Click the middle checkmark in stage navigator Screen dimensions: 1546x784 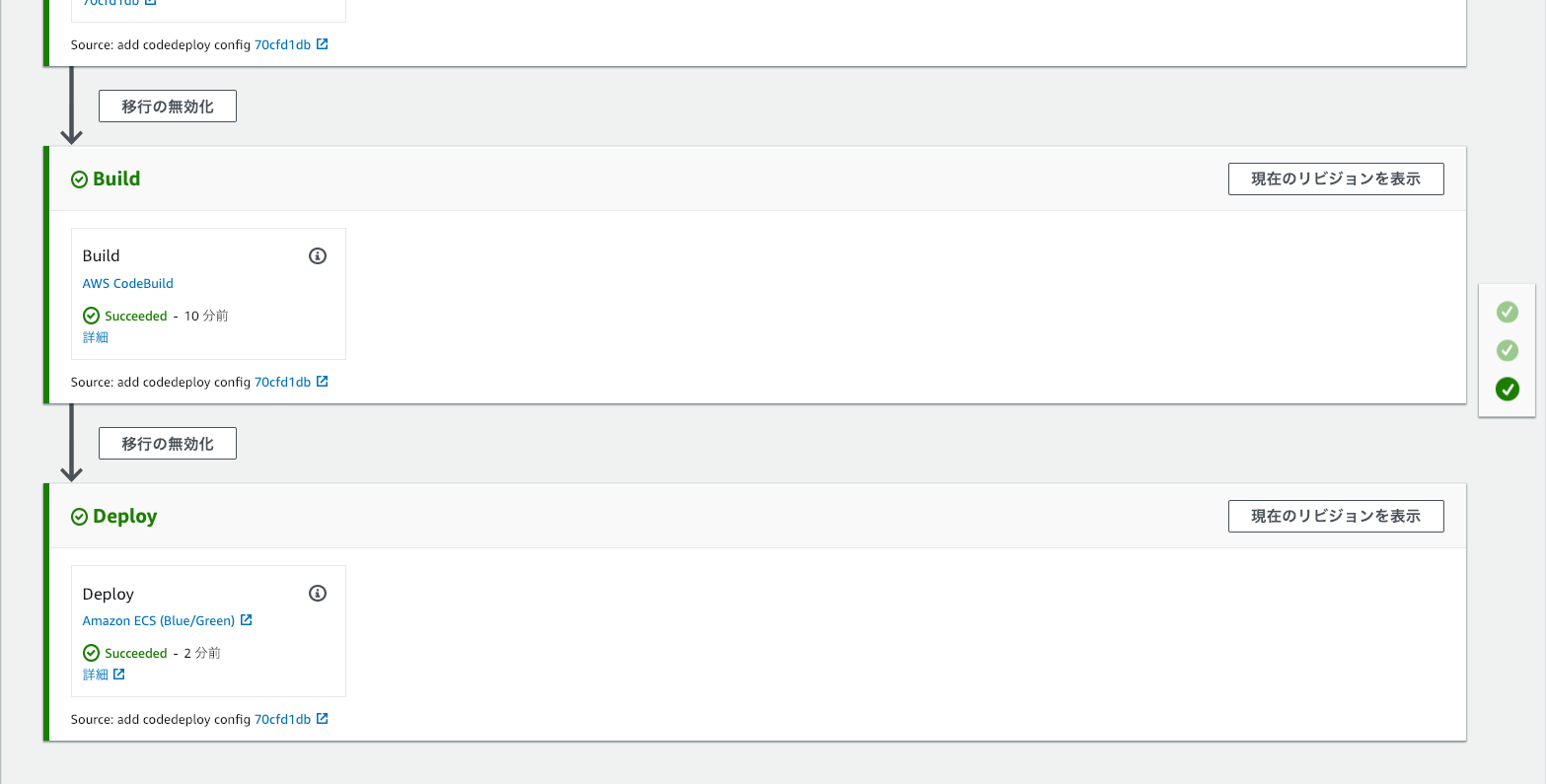1507,351
